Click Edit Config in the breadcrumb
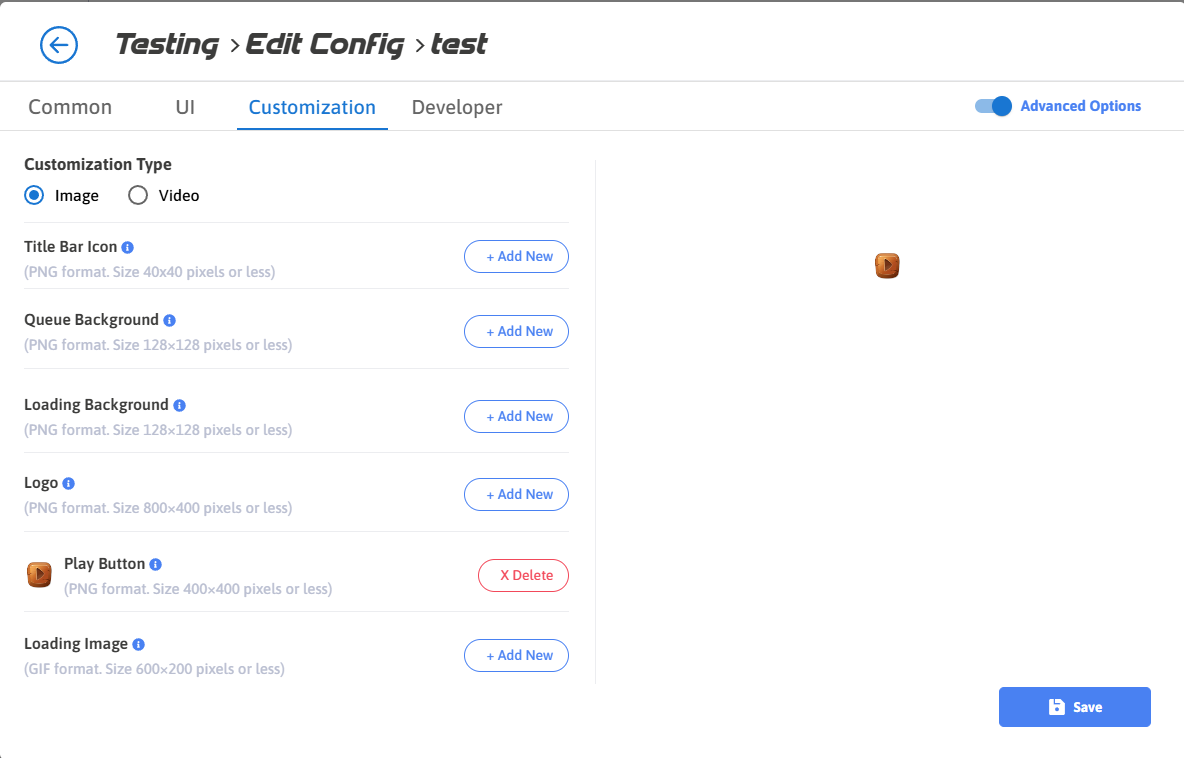Image resolution: width=1184 pixels, height=758 pixels. 325,45
